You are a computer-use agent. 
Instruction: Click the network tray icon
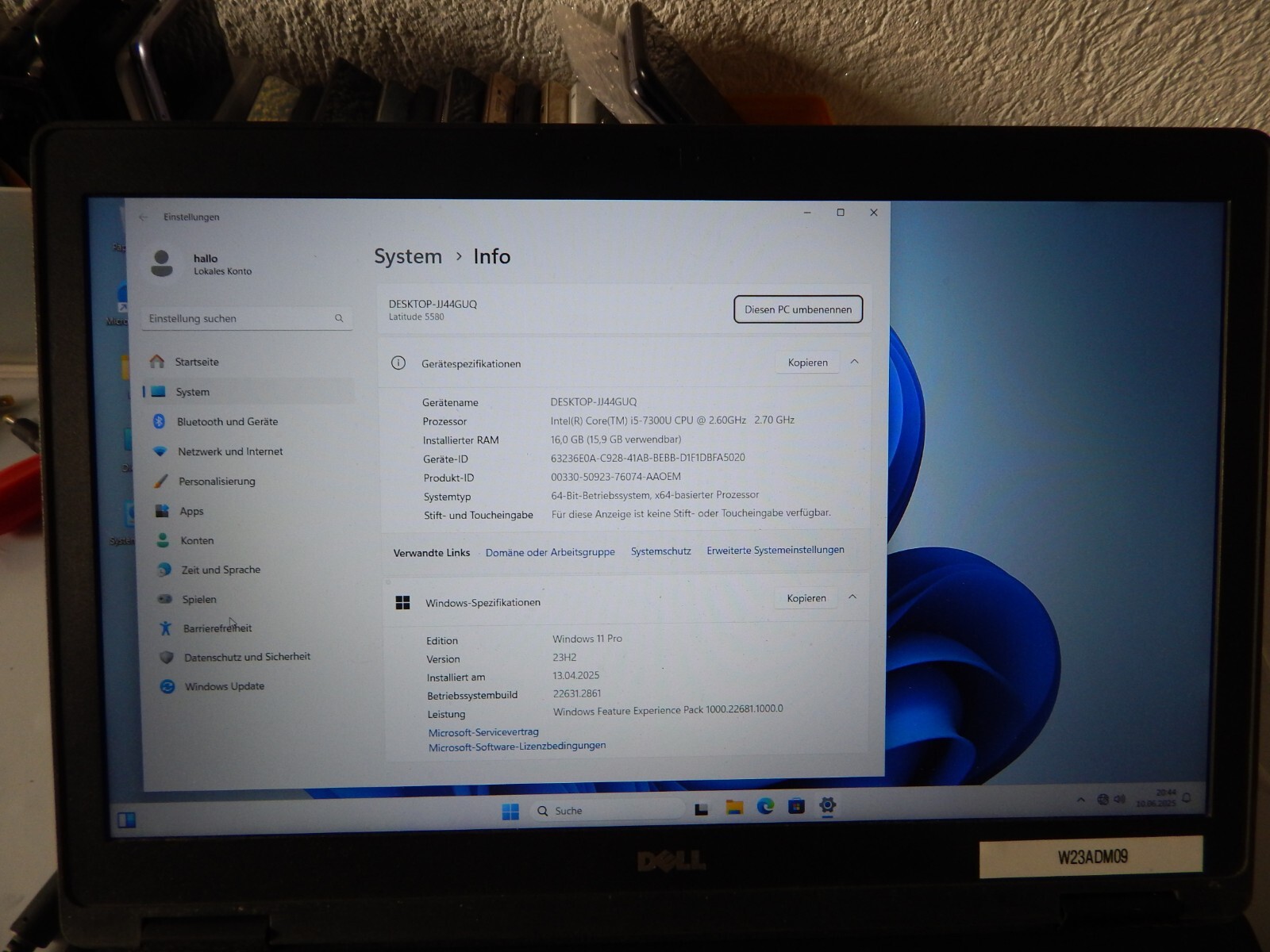(1103, 799)
